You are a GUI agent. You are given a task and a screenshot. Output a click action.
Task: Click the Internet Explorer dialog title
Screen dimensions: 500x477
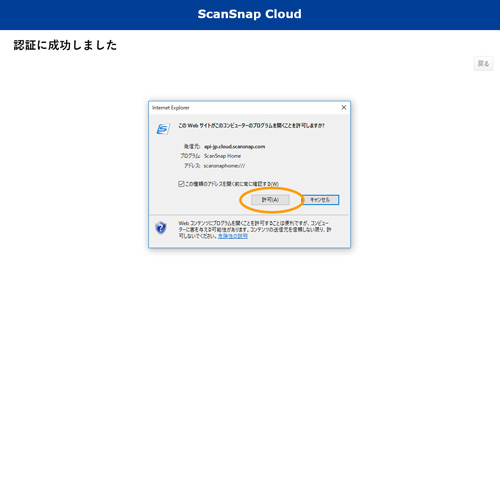point(171,108)
